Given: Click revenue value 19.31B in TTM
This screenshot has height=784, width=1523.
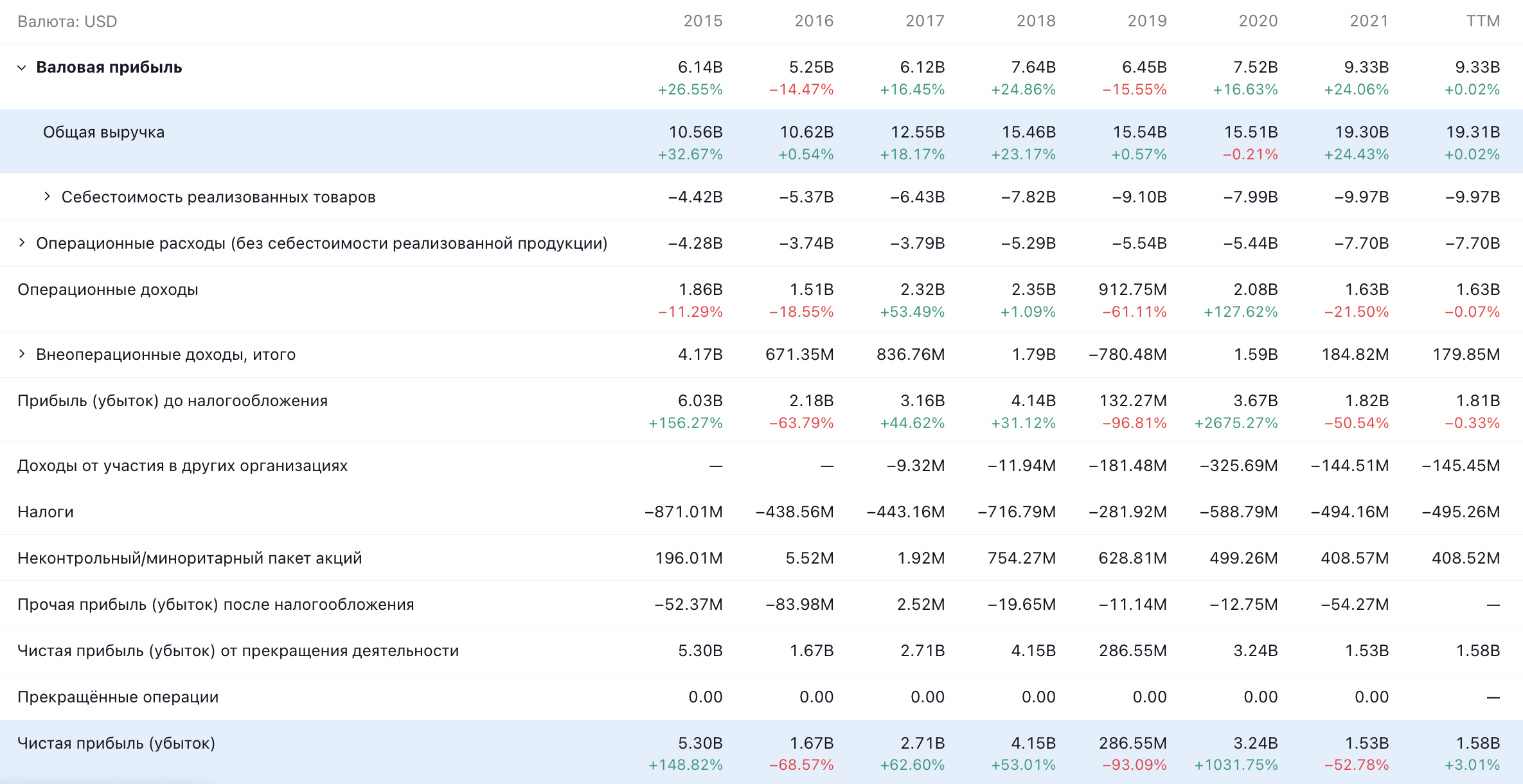Looking at the screenshot, I should tap(1473, 132).
